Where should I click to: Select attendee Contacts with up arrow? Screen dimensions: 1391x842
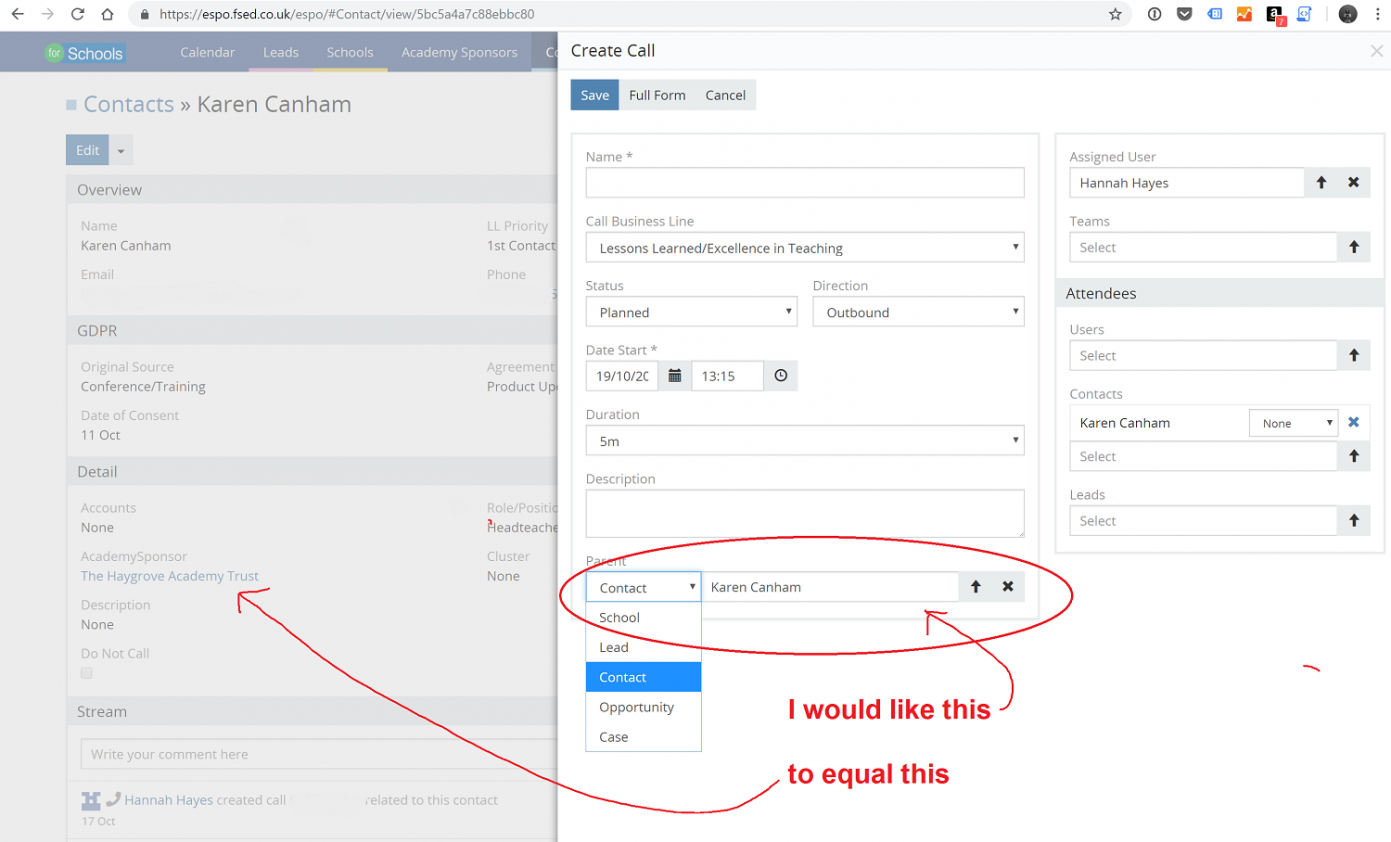pos(1354,456)
